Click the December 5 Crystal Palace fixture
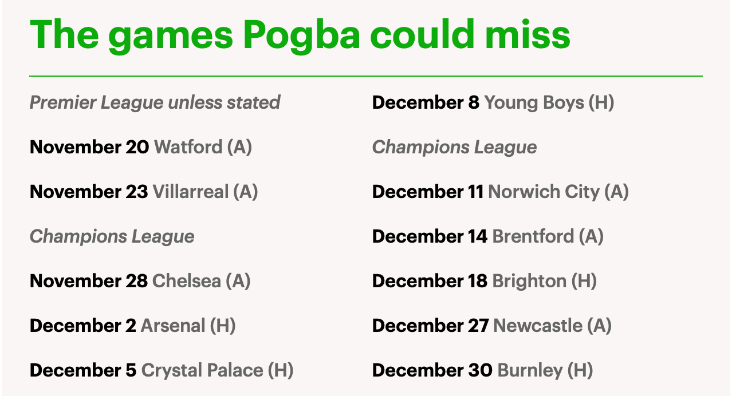732x396 pixels. [x=162, y=371]
